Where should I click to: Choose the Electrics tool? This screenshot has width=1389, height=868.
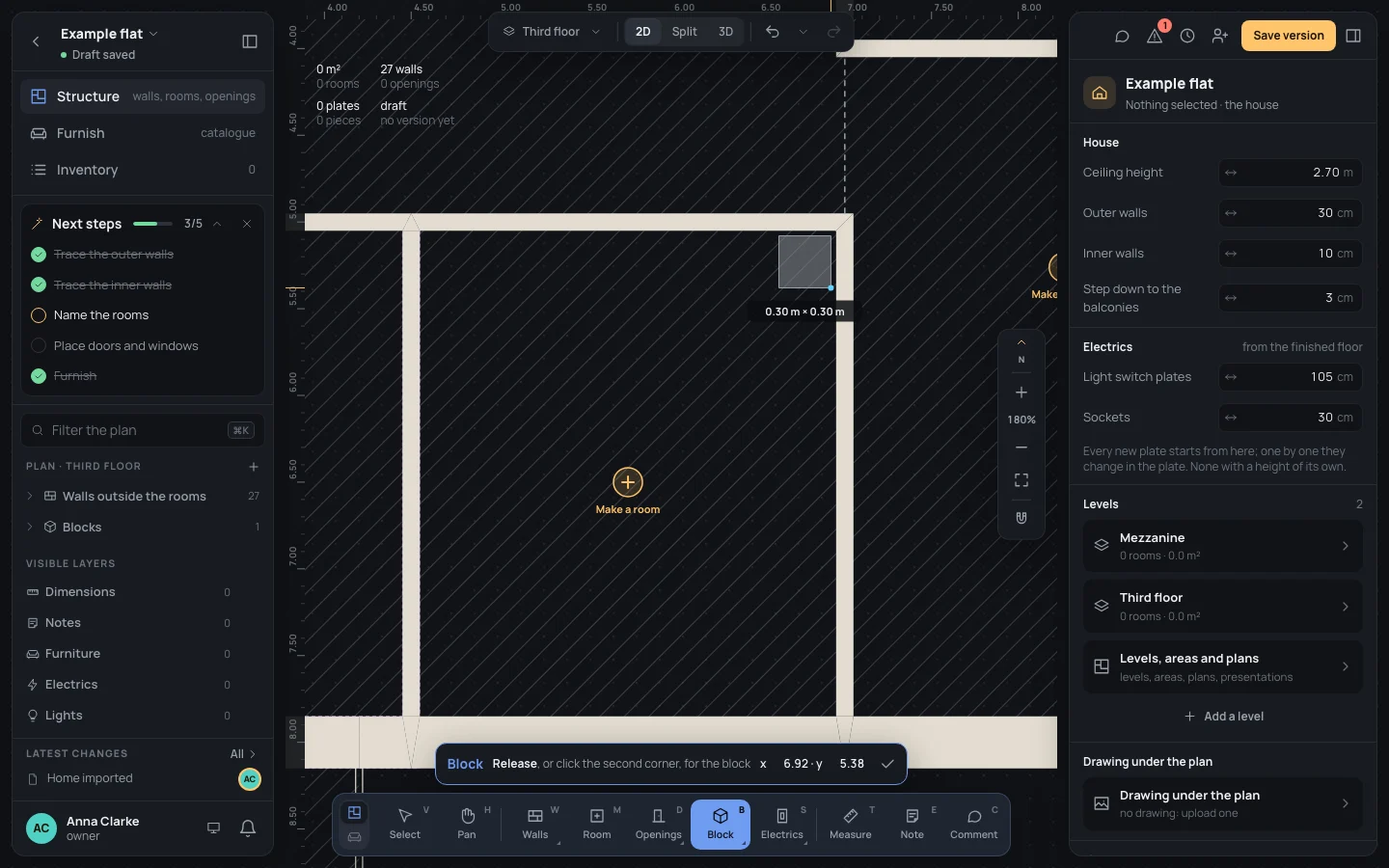782,824
